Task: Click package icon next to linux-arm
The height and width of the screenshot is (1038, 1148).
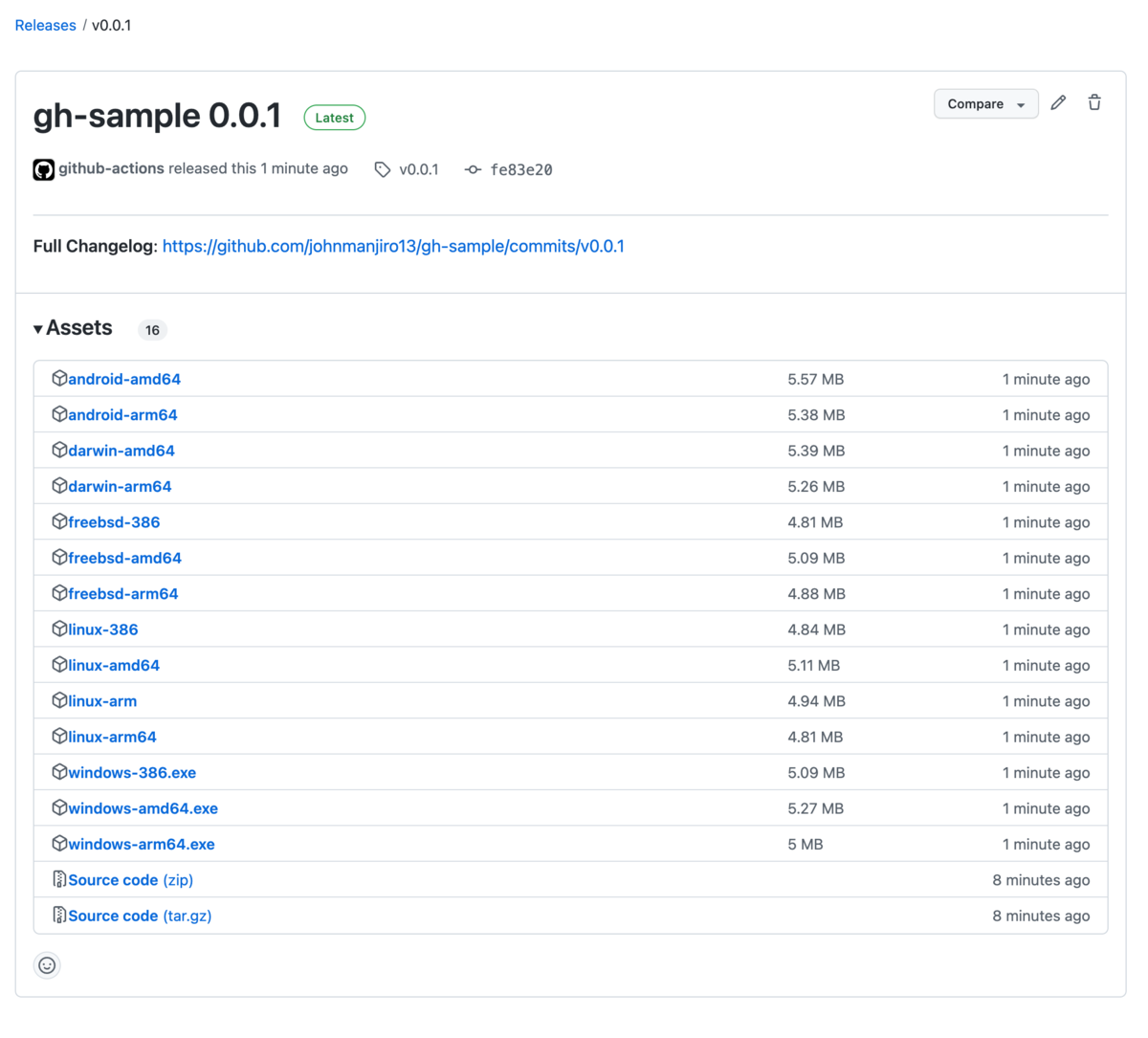Action: click(x=59, y=699)
